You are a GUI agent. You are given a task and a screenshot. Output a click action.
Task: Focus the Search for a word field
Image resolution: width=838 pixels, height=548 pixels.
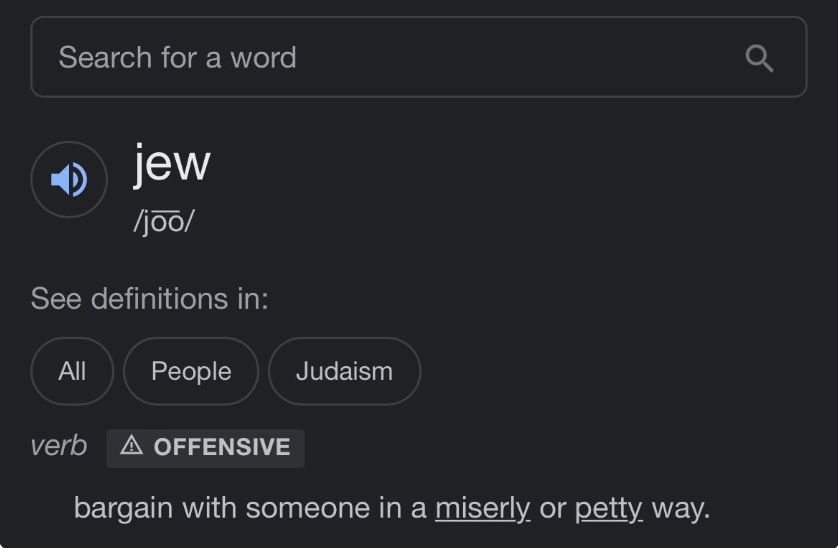click(418, 57)
